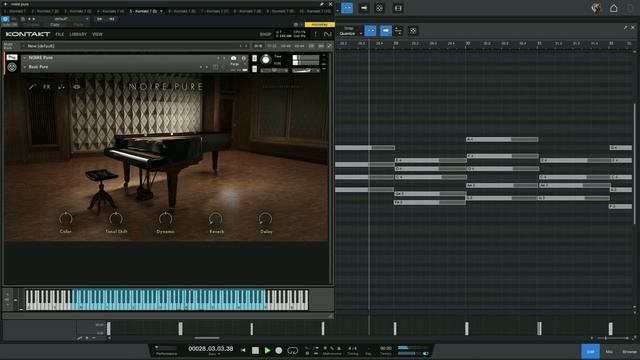The image size is (640, 360).
Task: Open the user profile avatar
Action: click(x=596, y=8)
